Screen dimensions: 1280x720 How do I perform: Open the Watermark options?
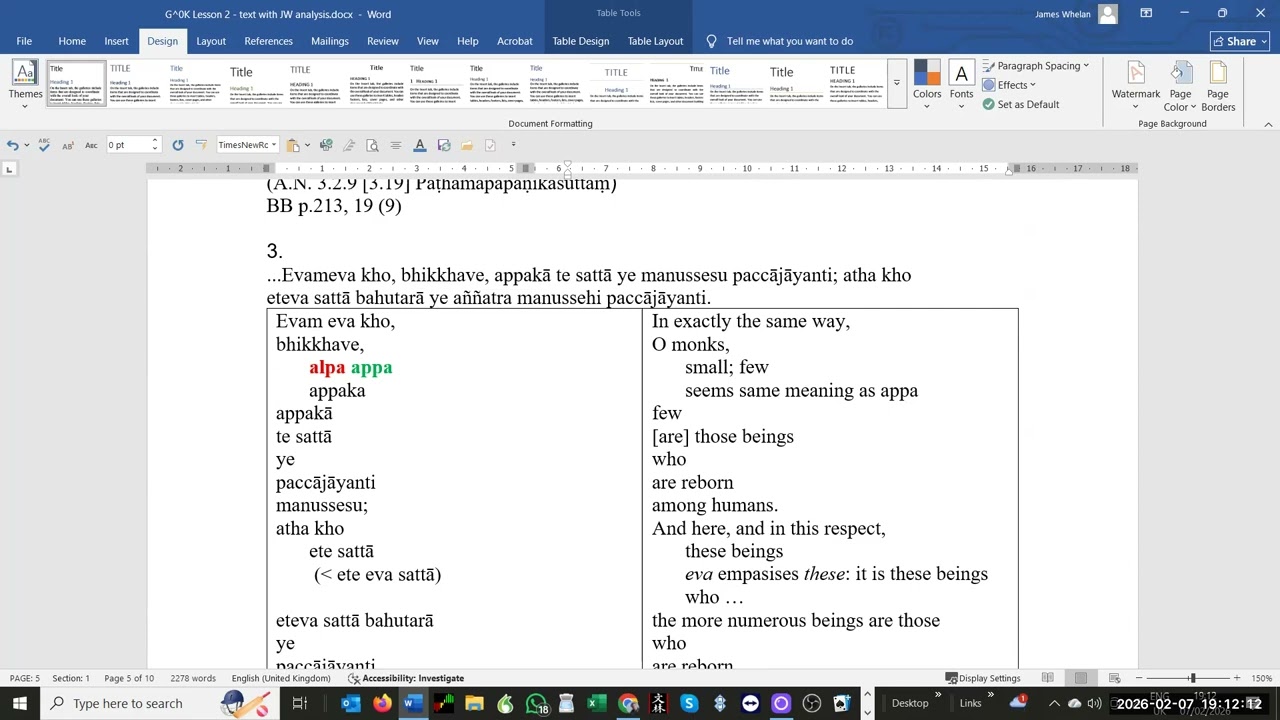click(1136, 84)
